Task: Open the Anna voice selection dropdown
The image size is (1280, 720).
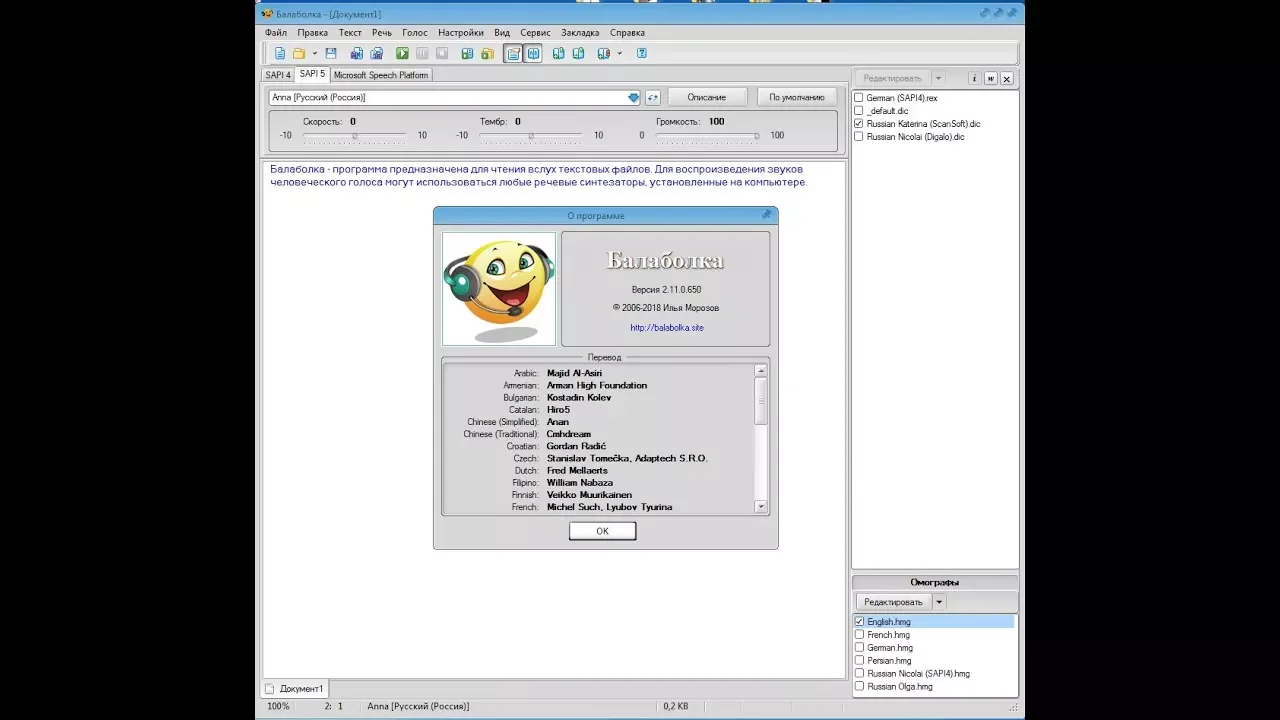Action: point(633,97)
